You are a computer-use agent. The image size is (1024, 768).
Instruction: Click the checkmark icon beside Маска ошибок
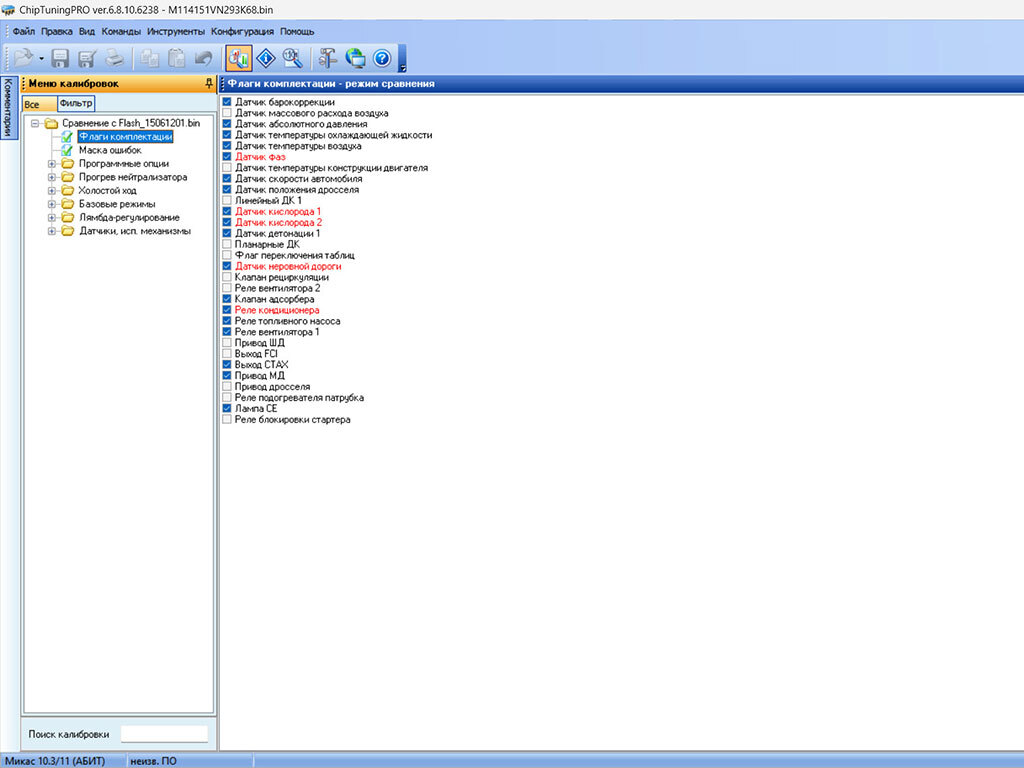(67, 150)
